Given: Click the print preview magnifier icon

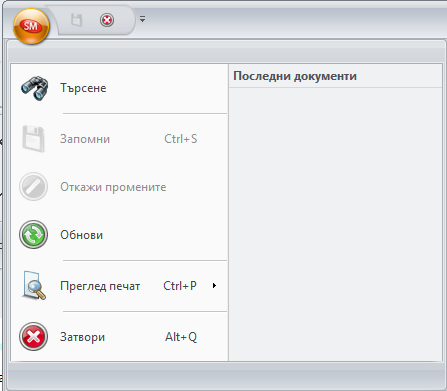Looking at the screenshot, I should pyautogui.click(x=33, y=286).
